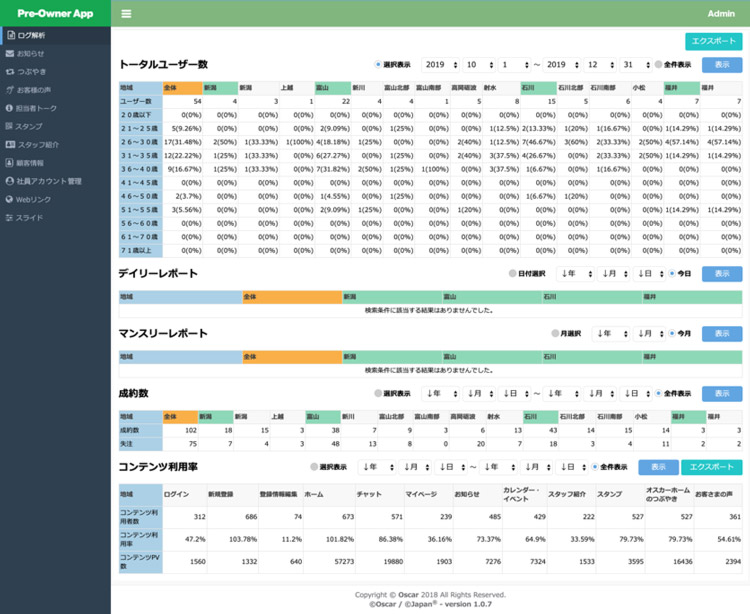Click 表示 button for 成約数
Viewport: 750px width, 614px height.
click(x=722, y=394)
